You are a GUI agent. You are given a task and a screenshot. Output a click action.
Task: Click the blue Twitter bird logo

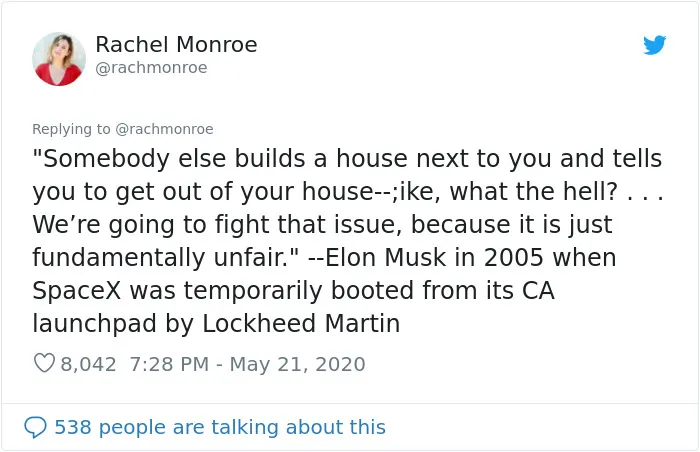pyautogui.click(x=654, y=45)
